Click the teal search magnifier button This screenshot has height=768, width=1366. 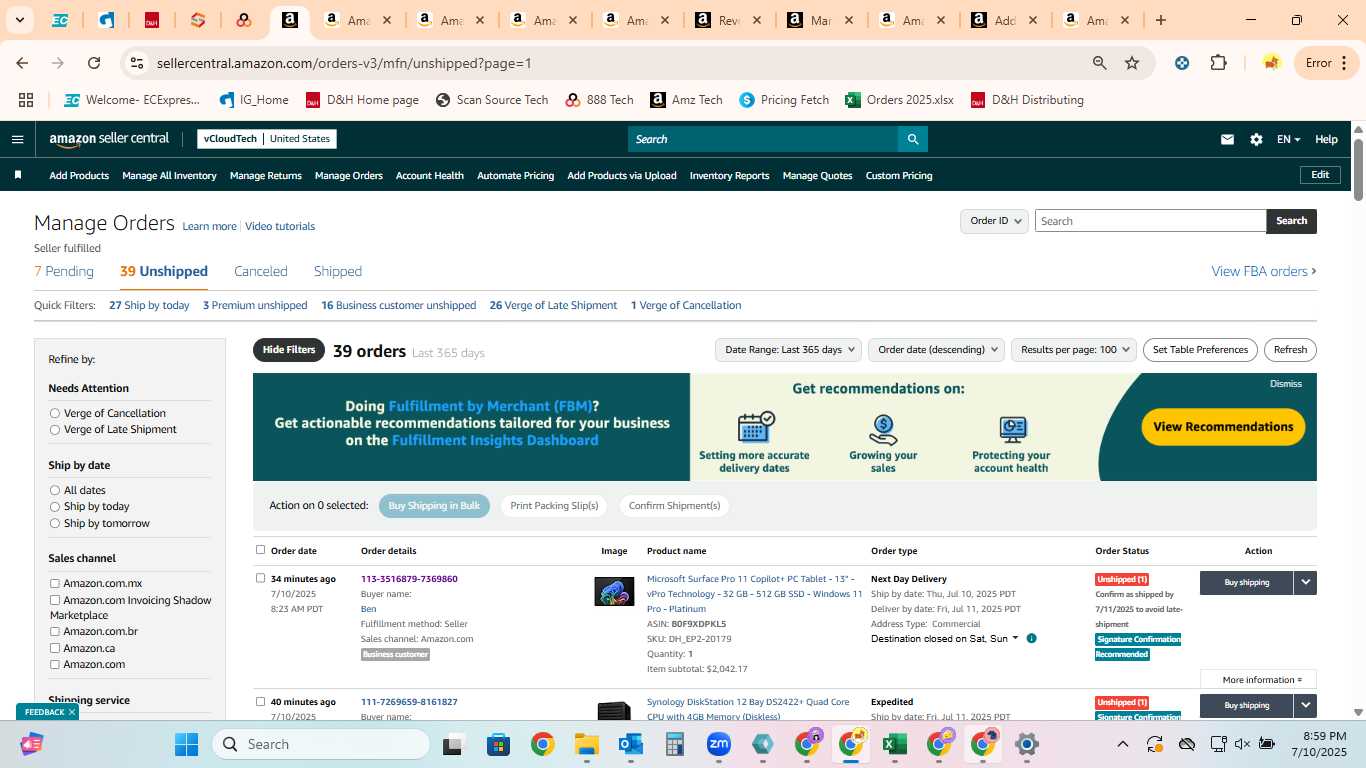point(912,139)
